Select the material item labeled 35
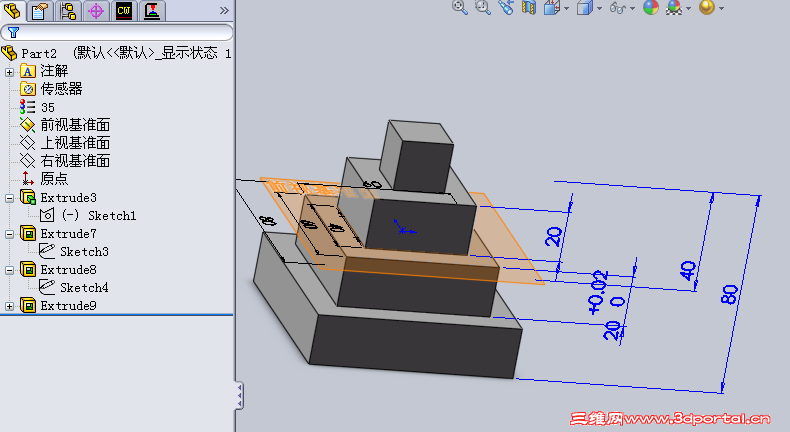This screenshot has height=432, width=790. pos(47,107)
